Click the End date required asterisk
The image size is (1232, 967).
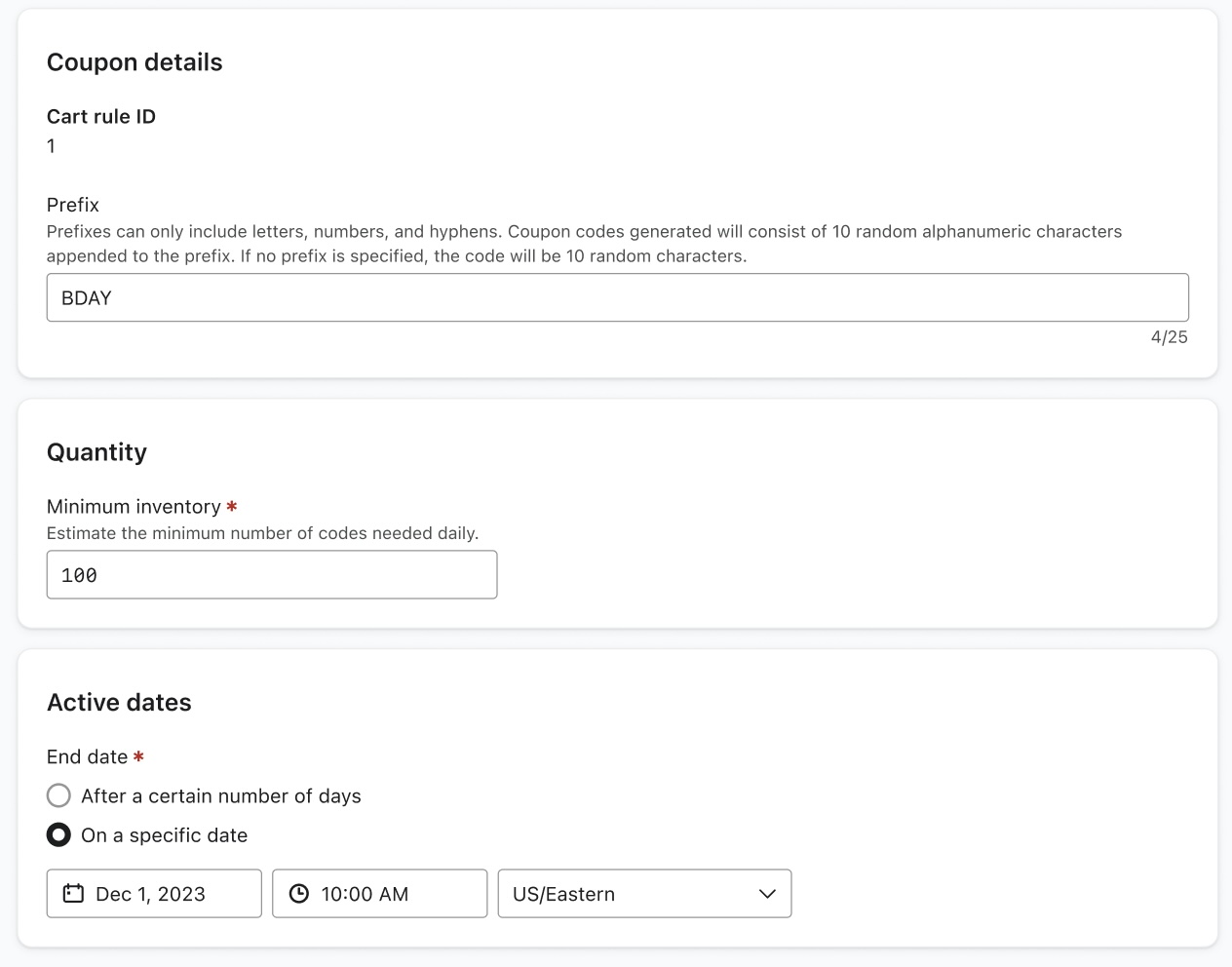click(x=139, y=755)
